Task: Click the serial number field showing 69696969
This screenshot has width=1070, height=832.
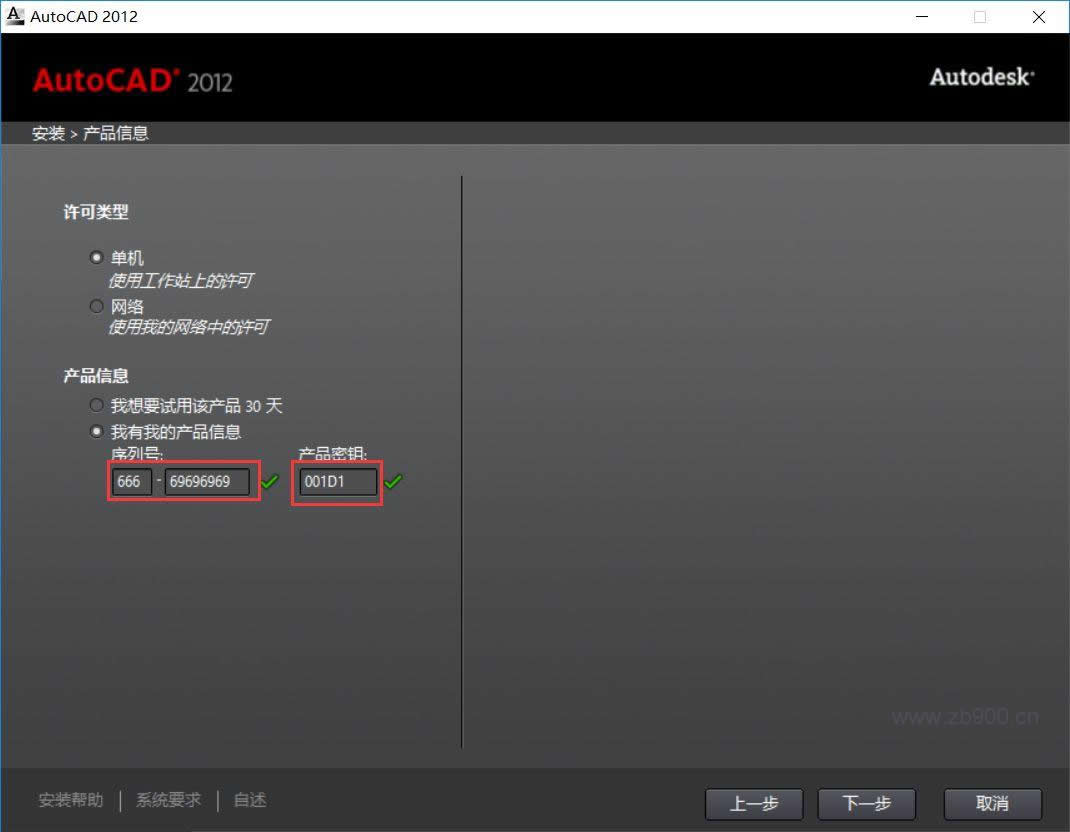Action: coord(208,481)
